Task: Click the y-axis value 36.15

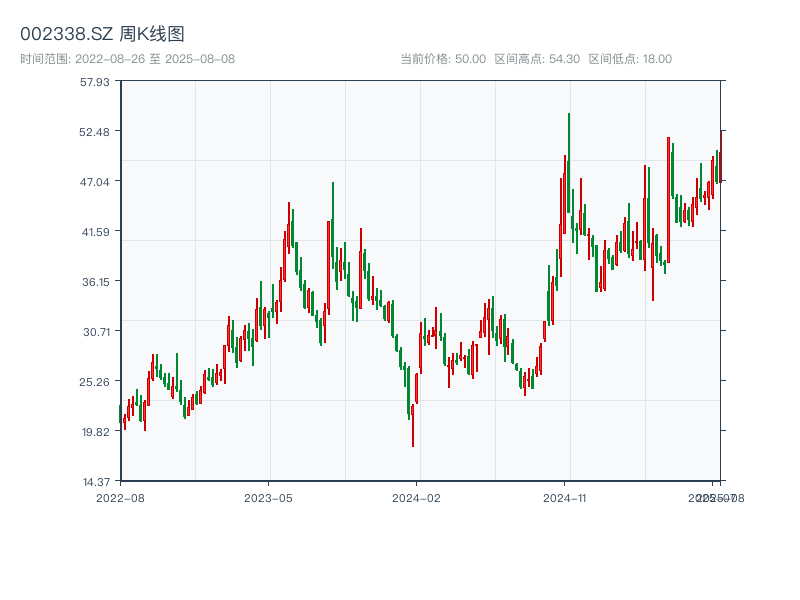Action: (x=95, y=282)
